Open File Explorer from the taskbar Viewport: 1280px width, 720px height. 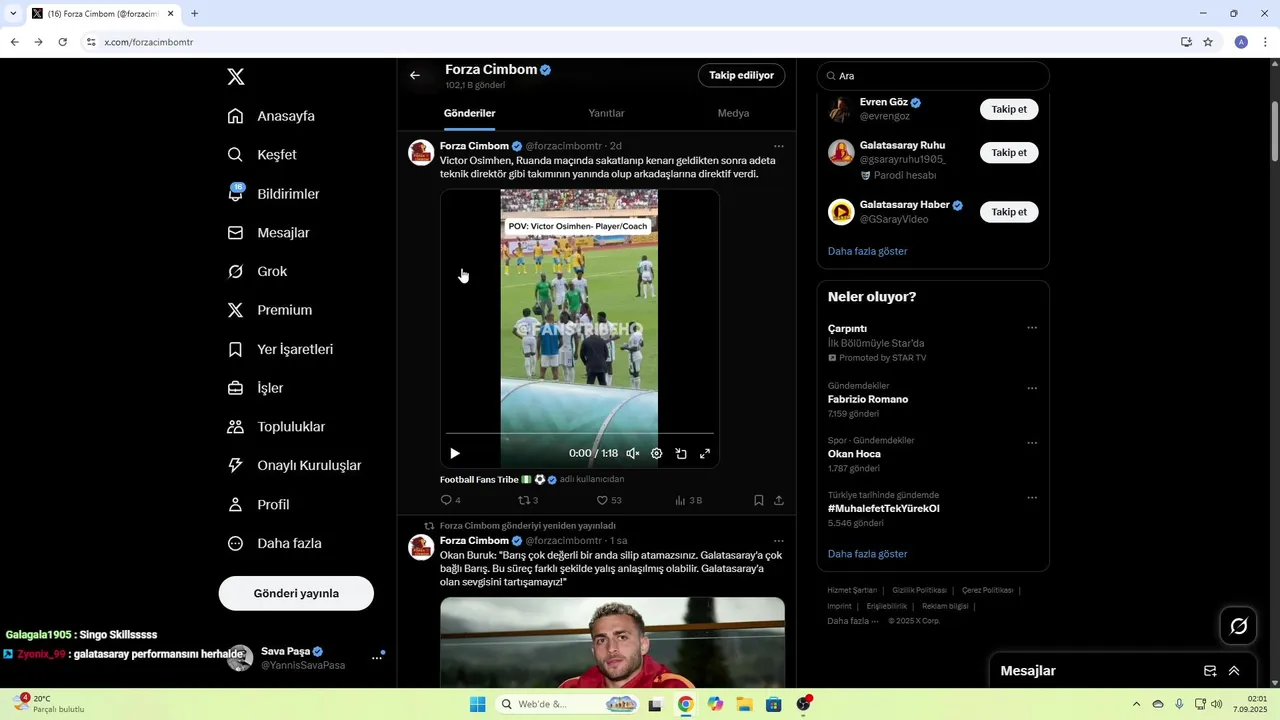coord(744,704)
